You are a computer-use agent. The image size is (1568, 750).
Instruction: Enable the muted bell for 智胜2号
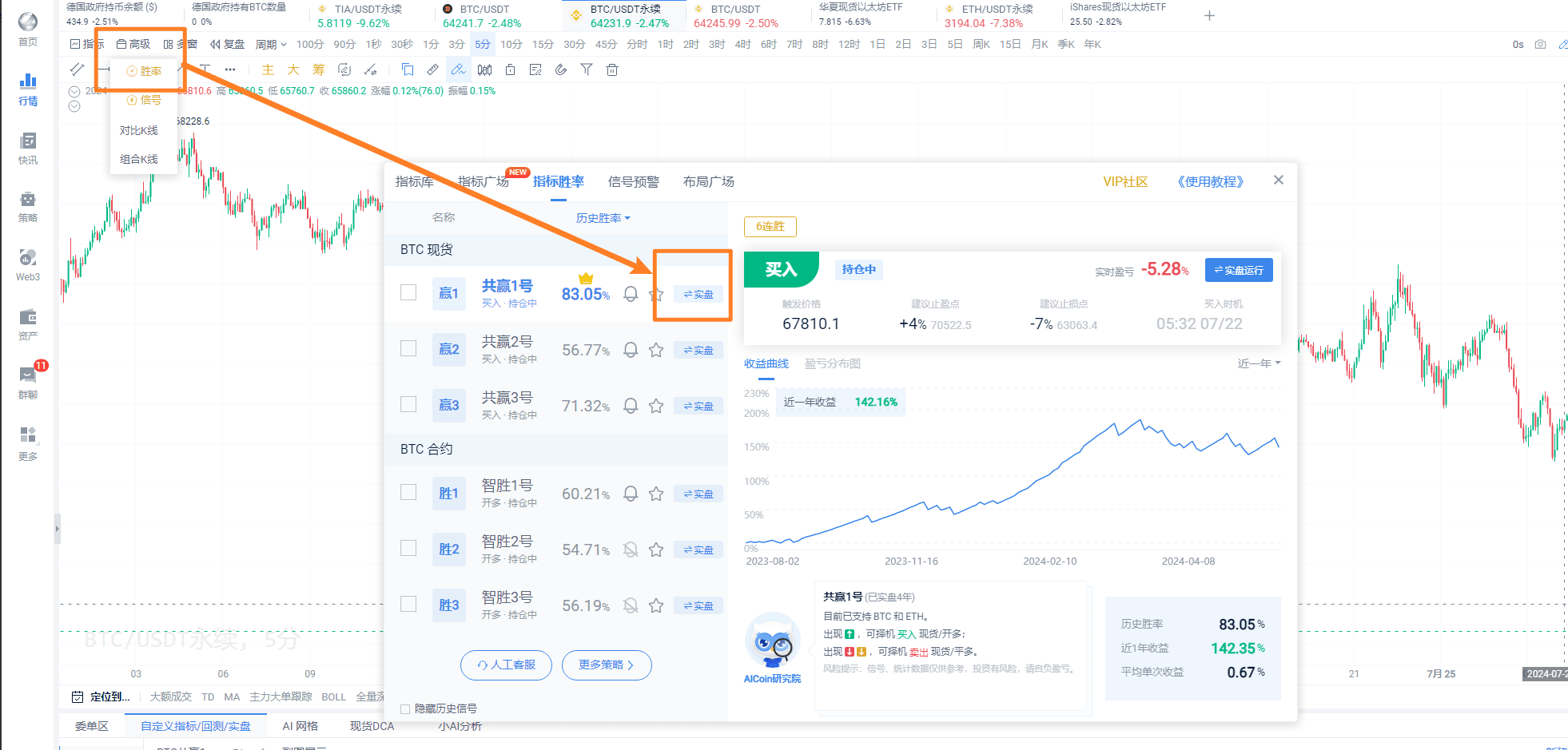(x=631, y=550)
